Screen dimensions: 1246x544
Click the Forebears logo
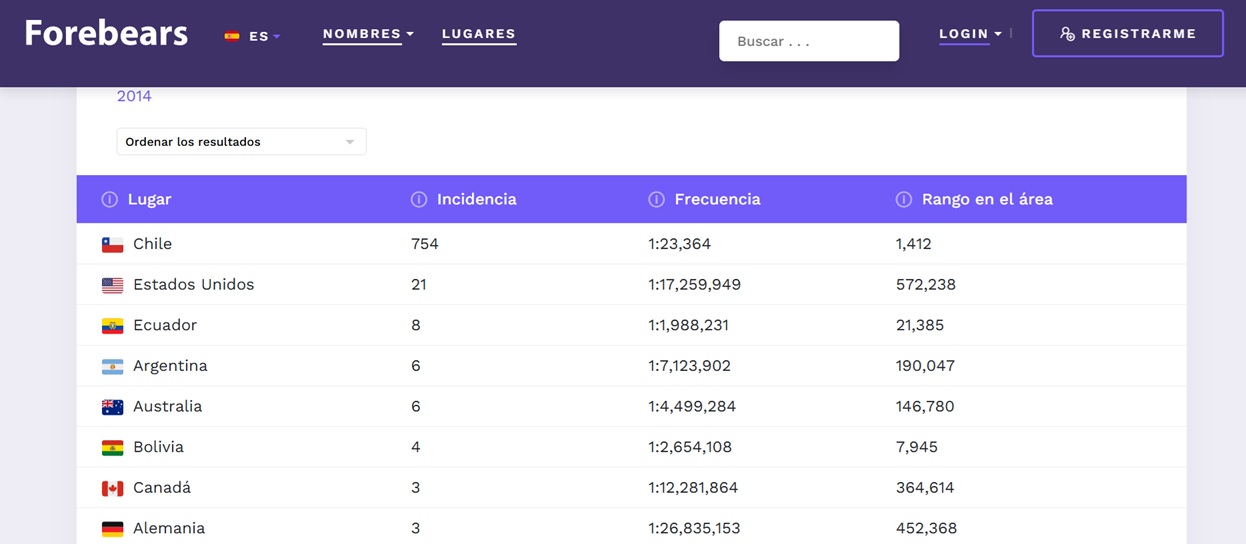tap(106, 34)
